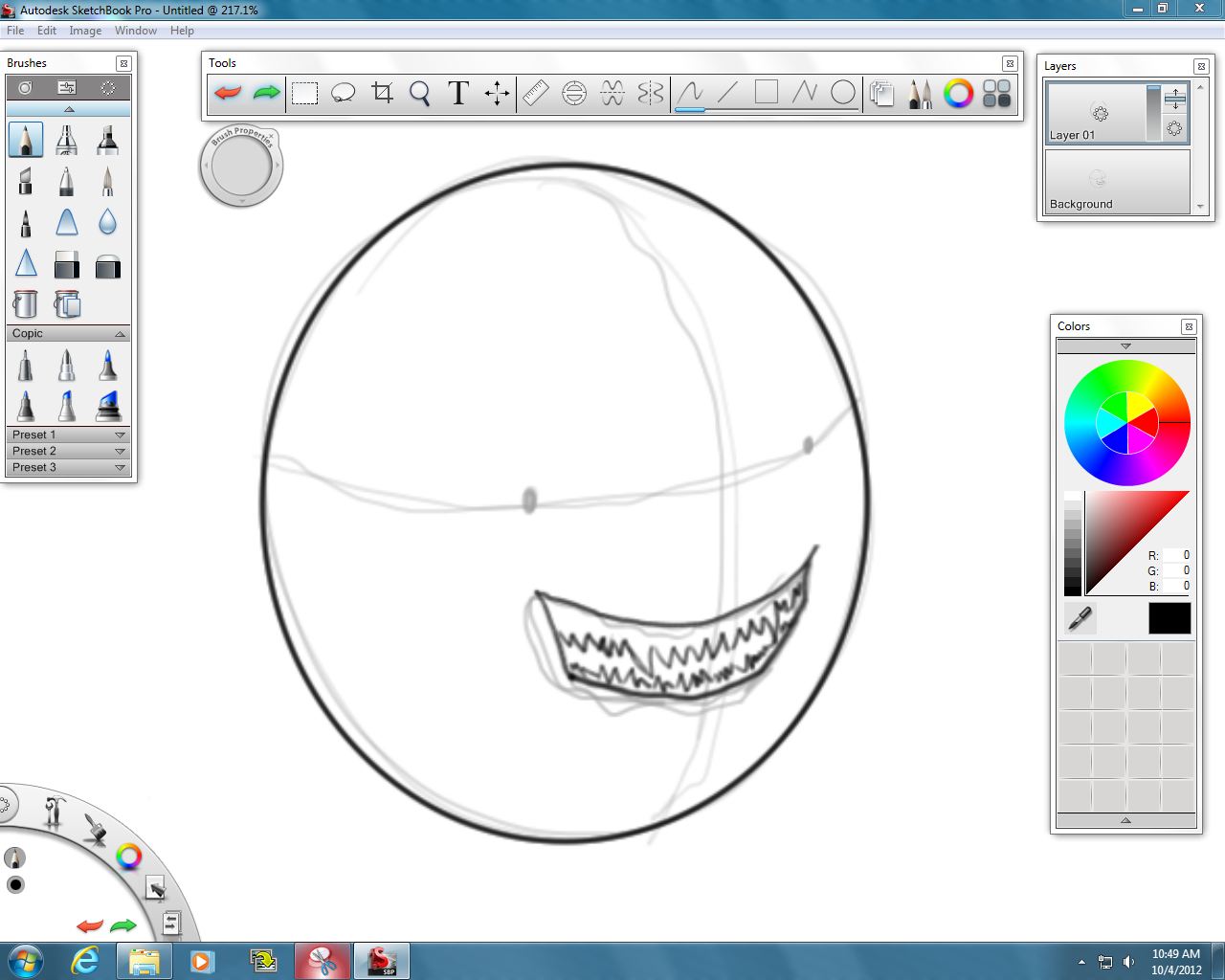Enable the Ruler guide tool
1225x980 pixels.
536,93
